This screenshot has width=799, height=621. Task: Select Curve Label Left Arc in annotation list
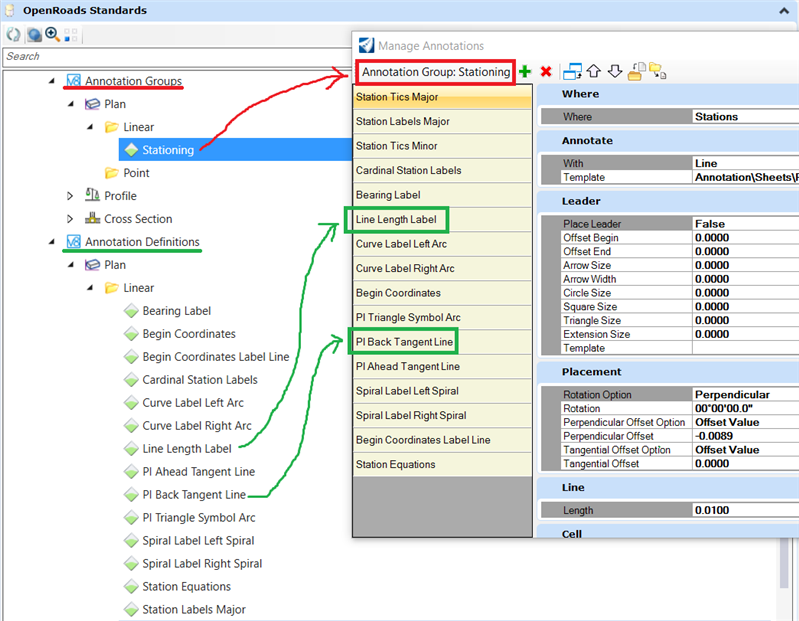click(x=442, y=244)
